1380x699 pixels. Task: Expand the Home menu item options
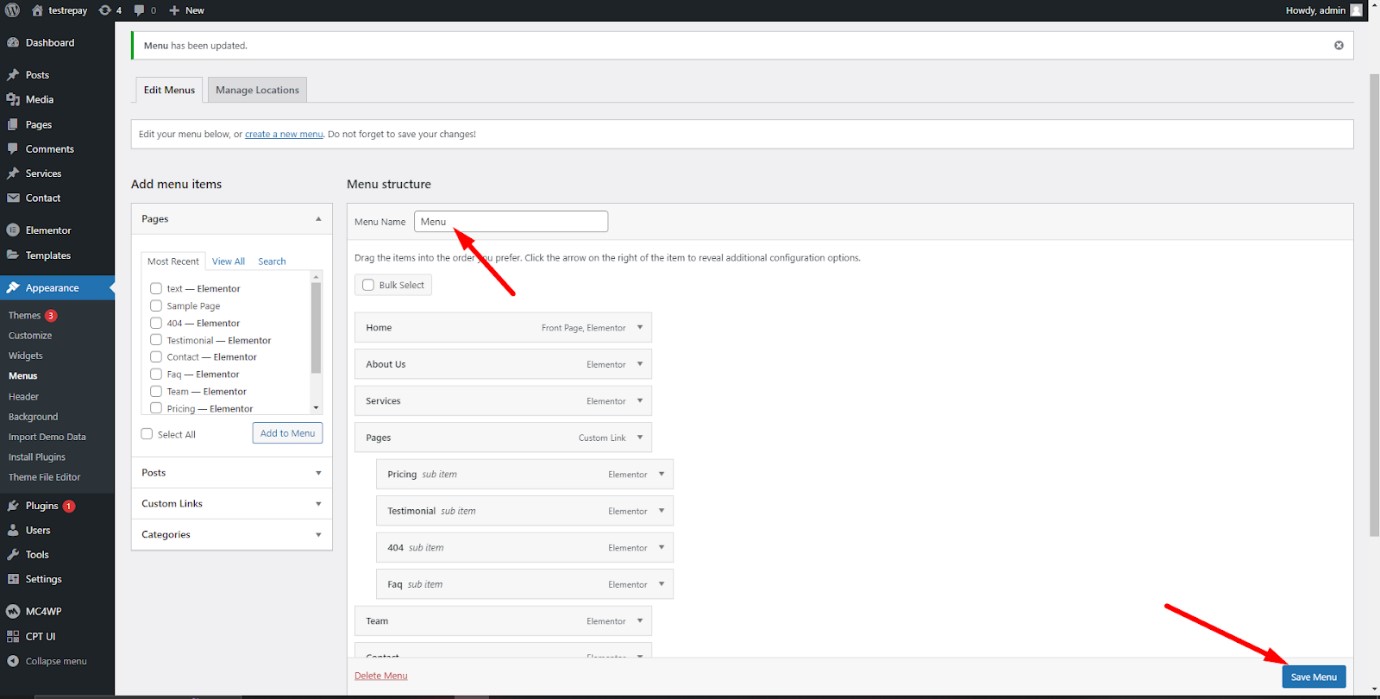pos(640,328)
